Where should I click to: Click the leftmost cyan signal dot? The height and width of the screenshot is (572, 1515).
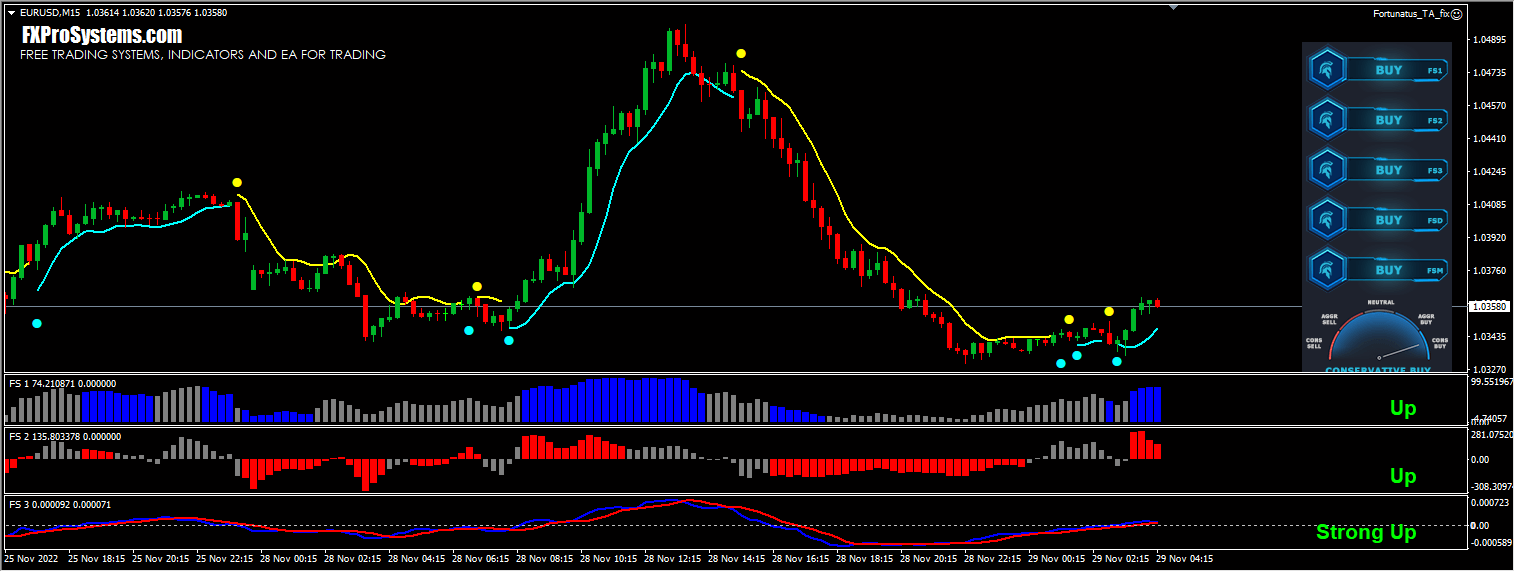(x=37, y=323)
